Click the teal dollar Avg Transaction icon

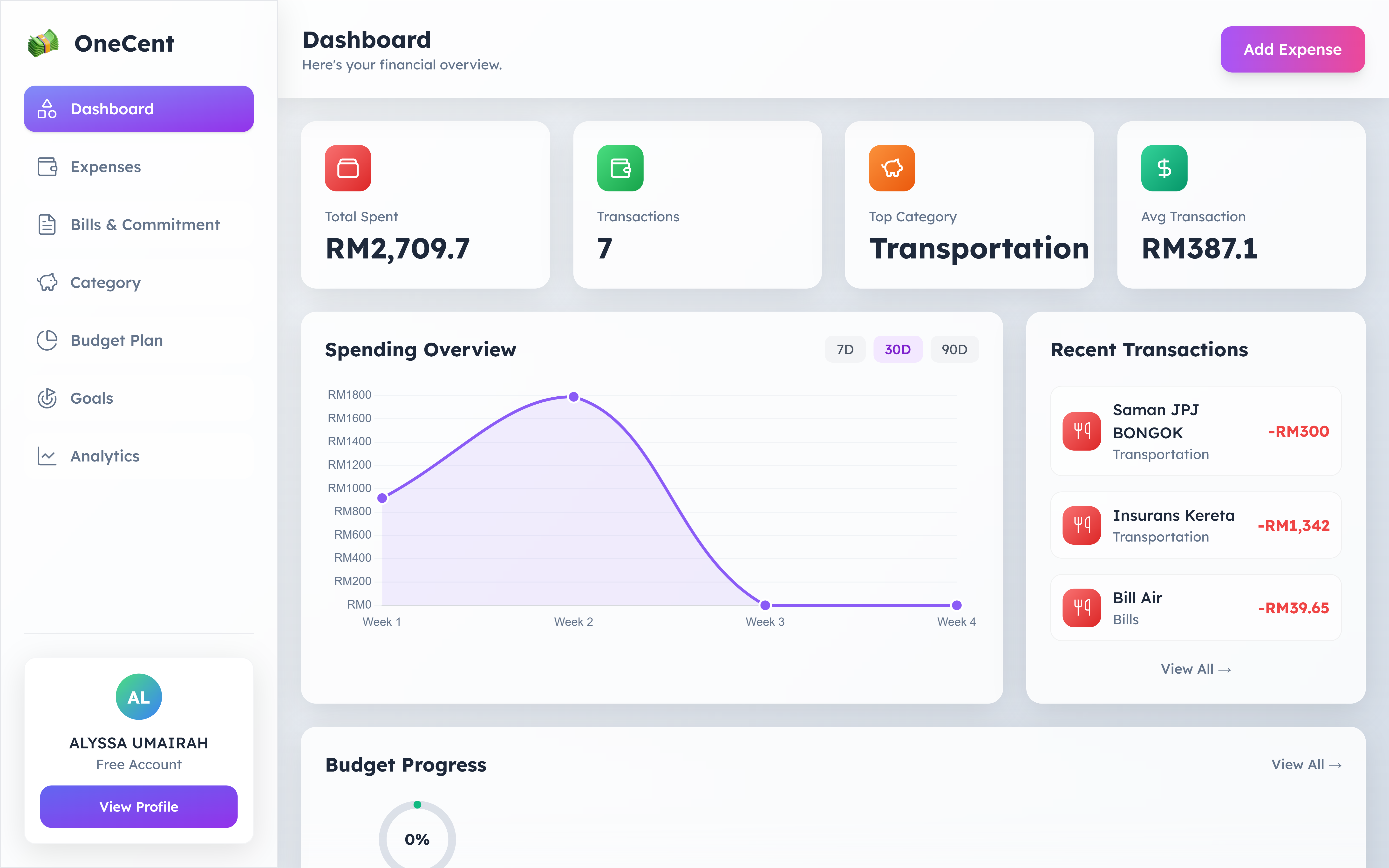(x=1164, y=168)
